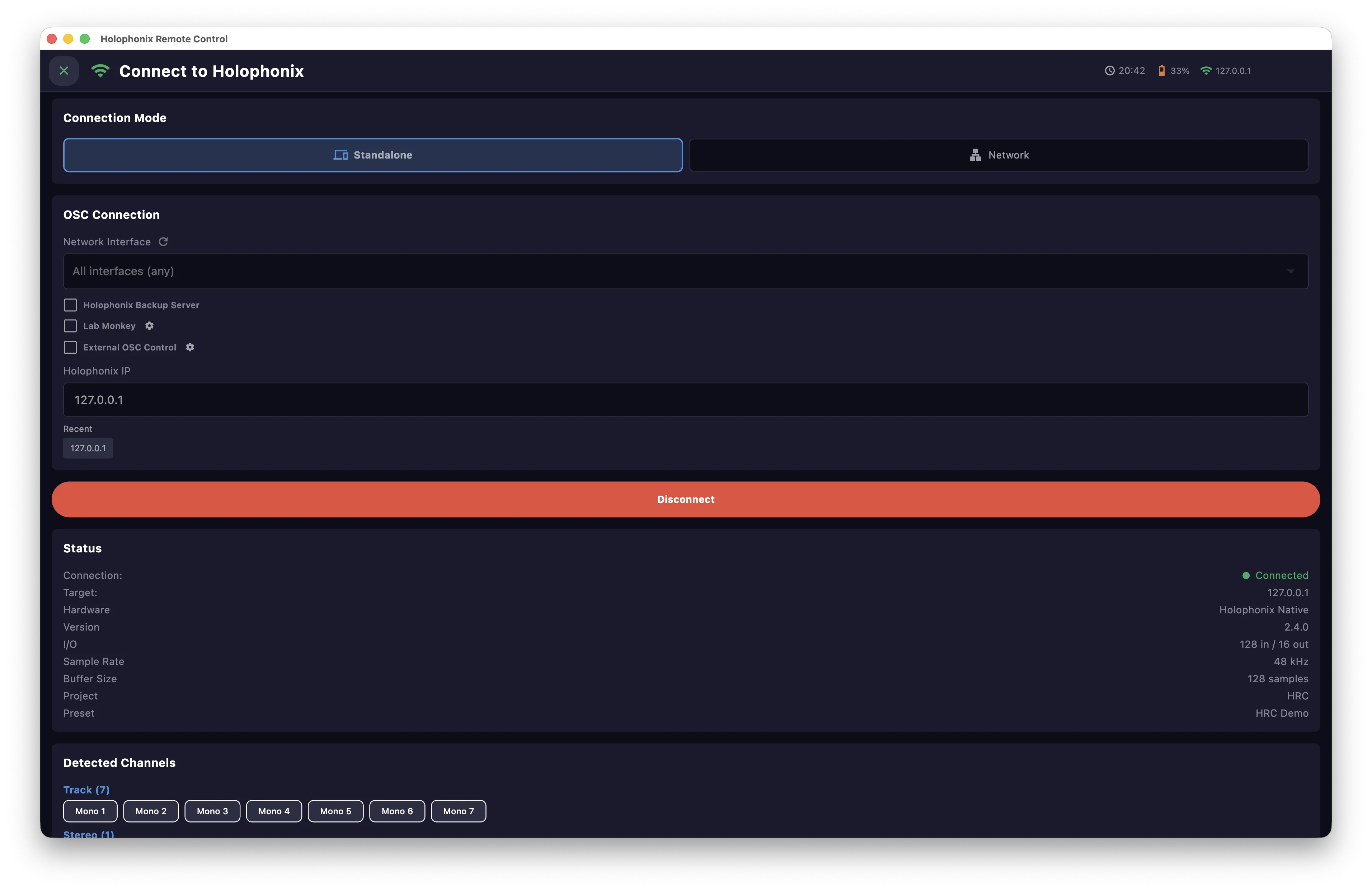Enable Holophonix Backup Server checkbox

tap(70, 305)
